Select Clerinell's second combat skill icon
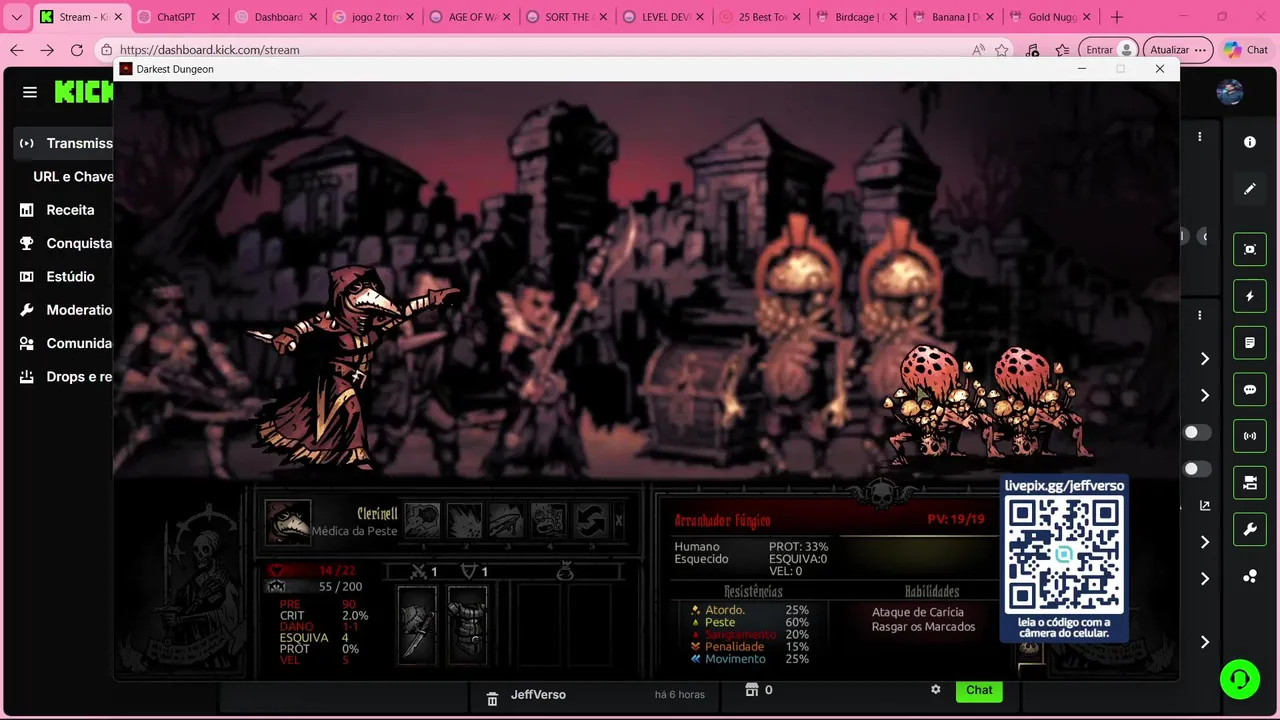Image resolution: width=1280 pixels, height=720 pixels. click(x=464, y=520)
